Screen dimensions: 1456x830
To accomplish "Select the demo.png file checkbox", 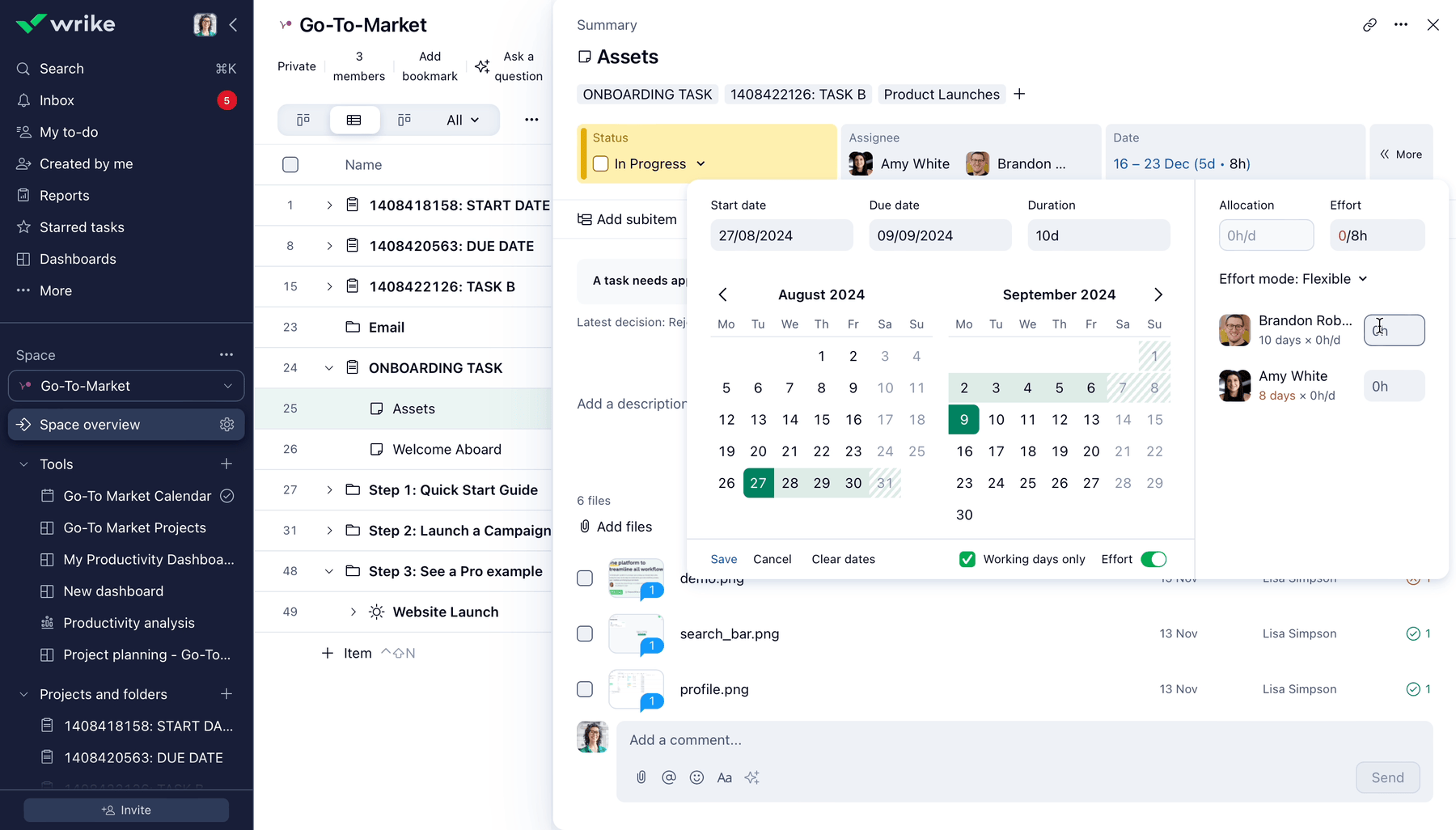I will click(585, 578).
